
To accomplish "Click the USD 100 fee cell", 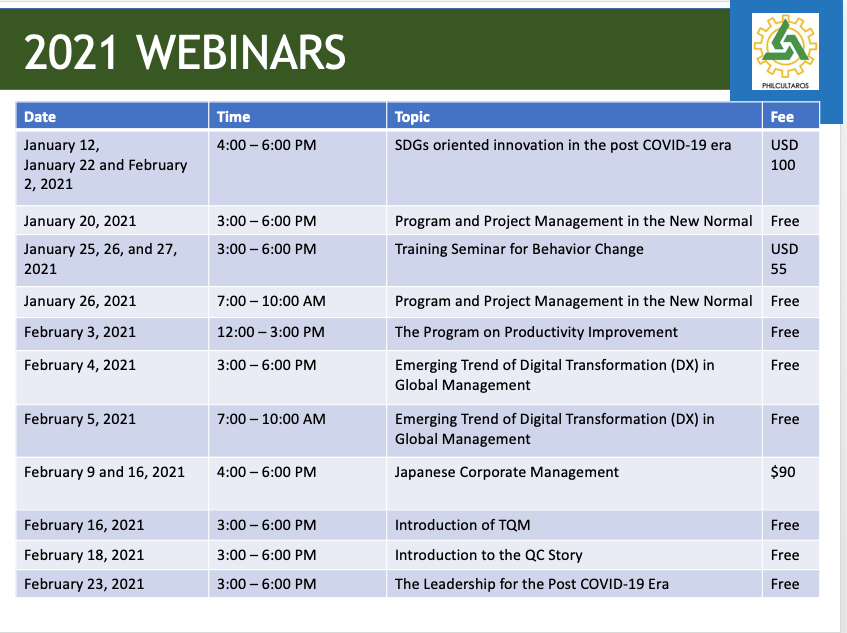I will coord(783,155).
